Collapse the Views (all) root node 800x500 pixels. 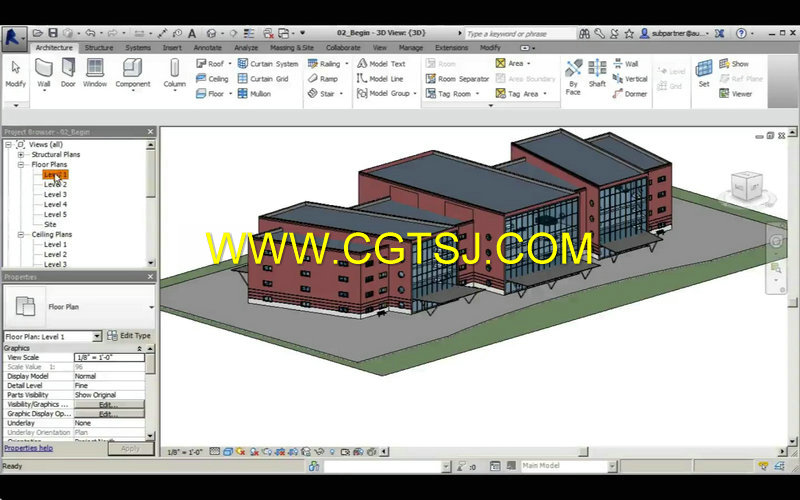(8, 145)
